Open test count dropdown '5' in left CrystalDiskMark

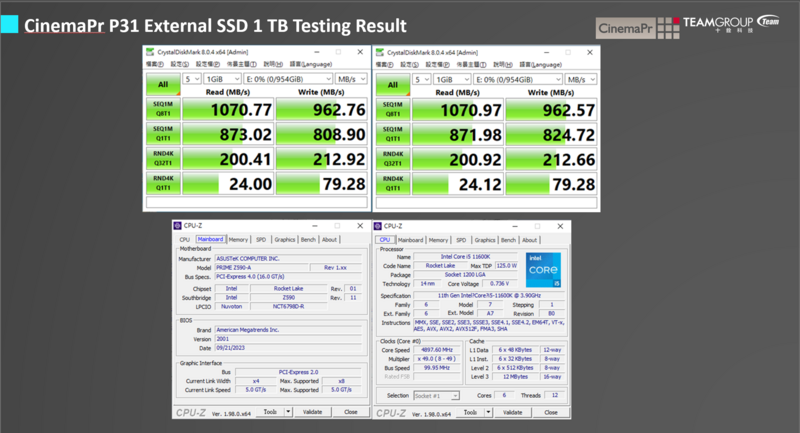[192, 79]
